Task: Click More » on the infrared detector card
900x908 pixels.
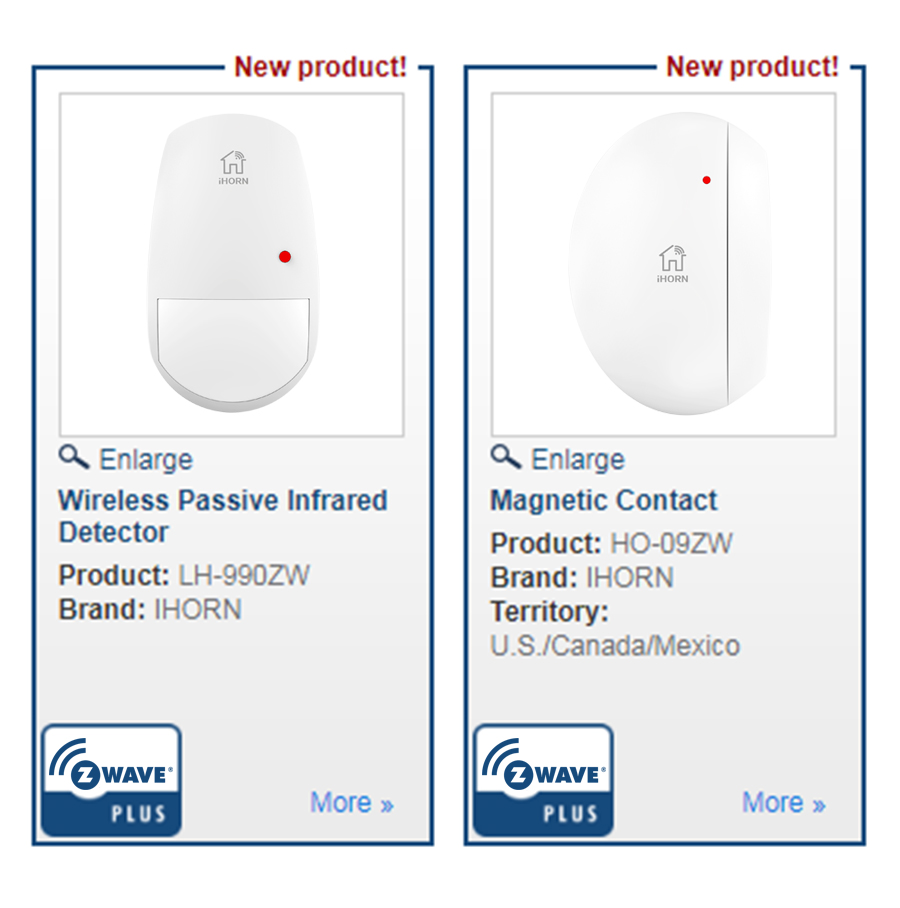Action: (352, 803)
